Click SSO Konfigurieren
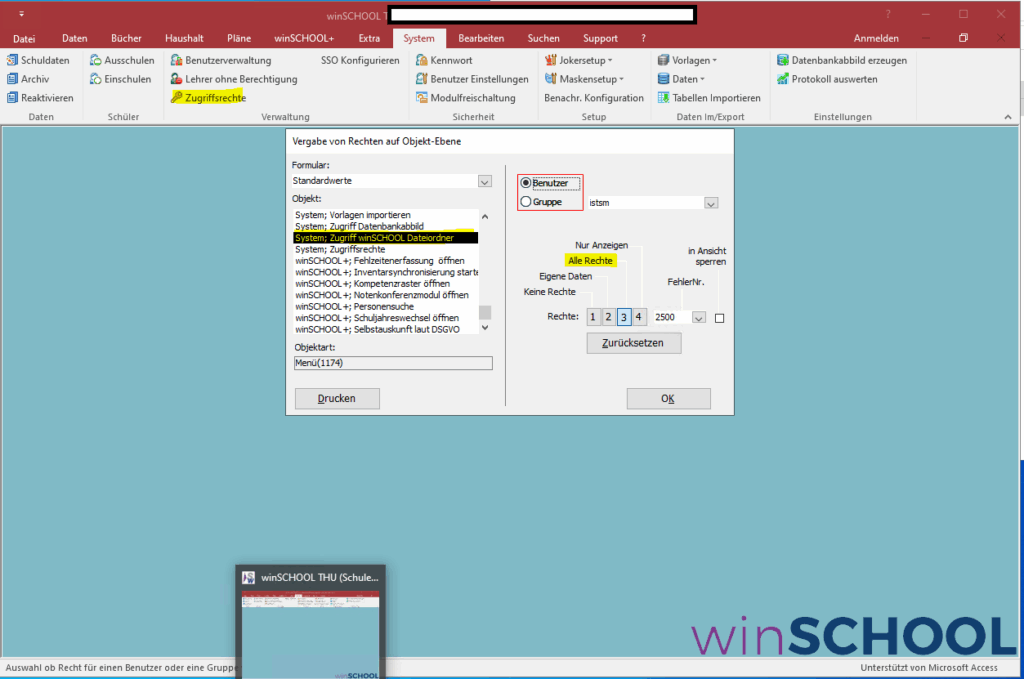Viewport: 1024px width, 679px height. (x=360, y=60)
